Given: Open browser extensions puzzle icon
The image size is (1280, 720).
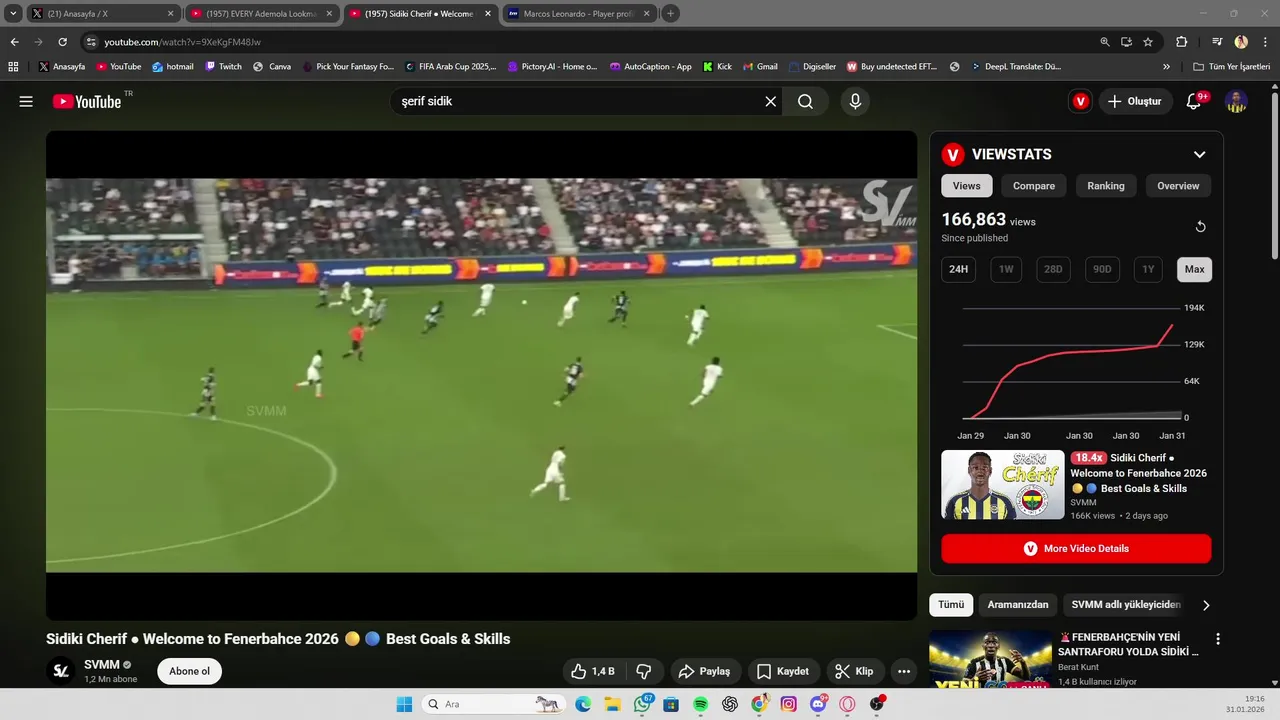Looking at the screenshot, I should click(1182, 42).
